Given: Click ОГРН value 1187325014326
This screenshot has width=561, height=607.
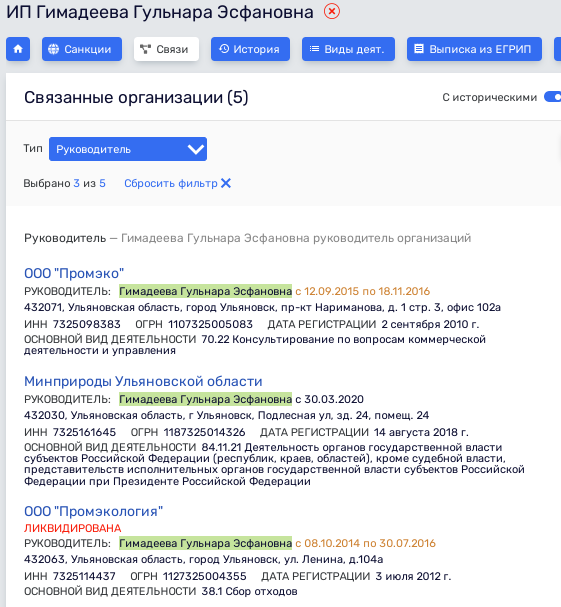Looking at the screenshot, I should click(x=204, y=432).
